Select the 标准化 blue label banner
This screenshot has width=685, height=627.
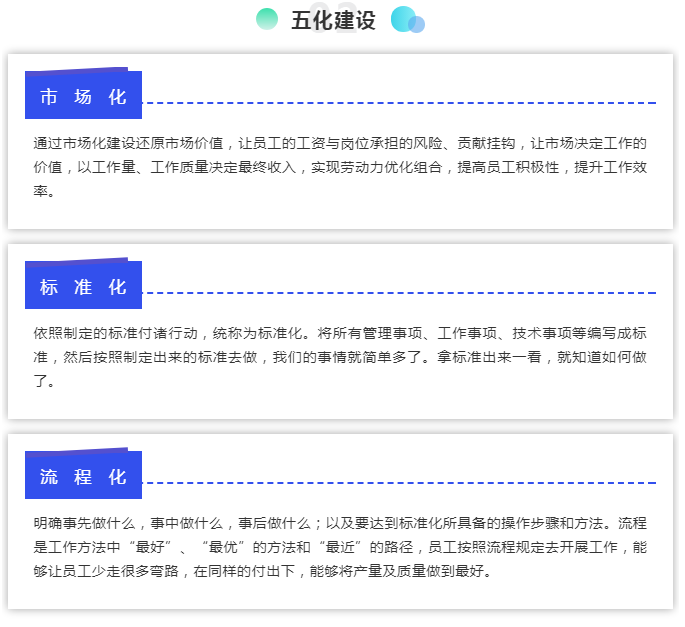(x=83, y=284)
